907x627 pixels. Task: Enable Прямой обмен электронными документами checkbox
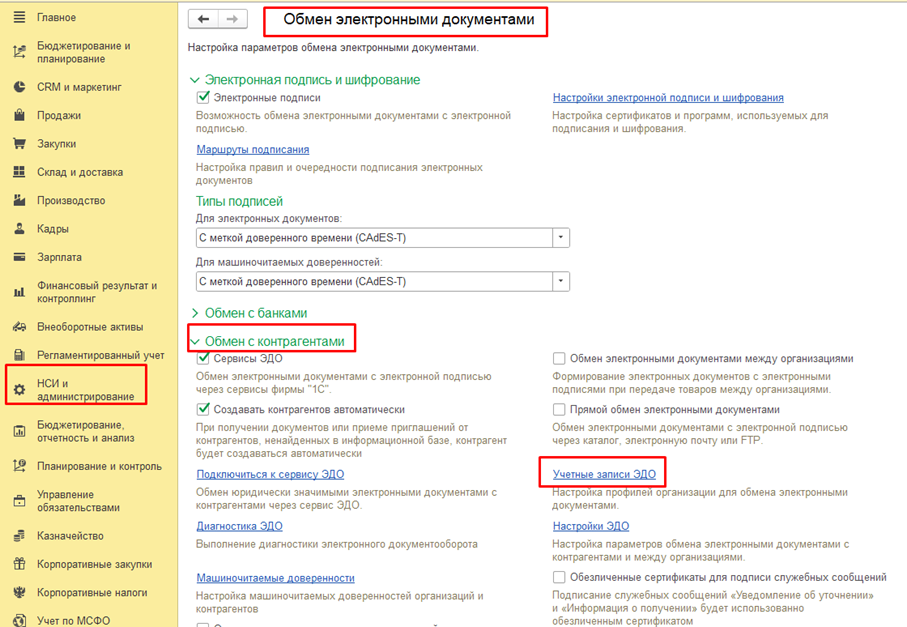(559, 410)
